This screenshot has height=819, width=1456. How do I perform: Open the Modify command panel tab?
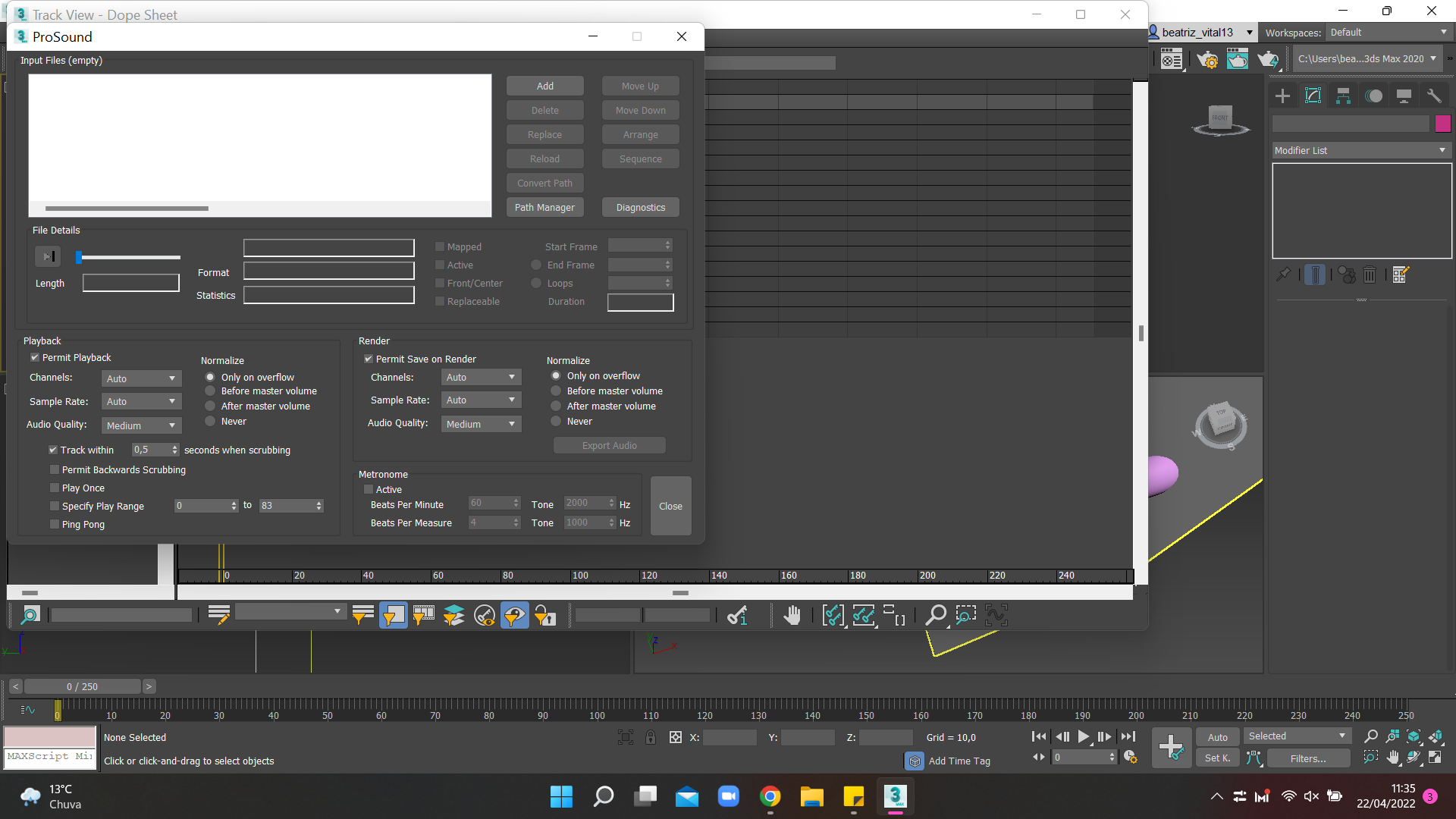click(1313, 96)
